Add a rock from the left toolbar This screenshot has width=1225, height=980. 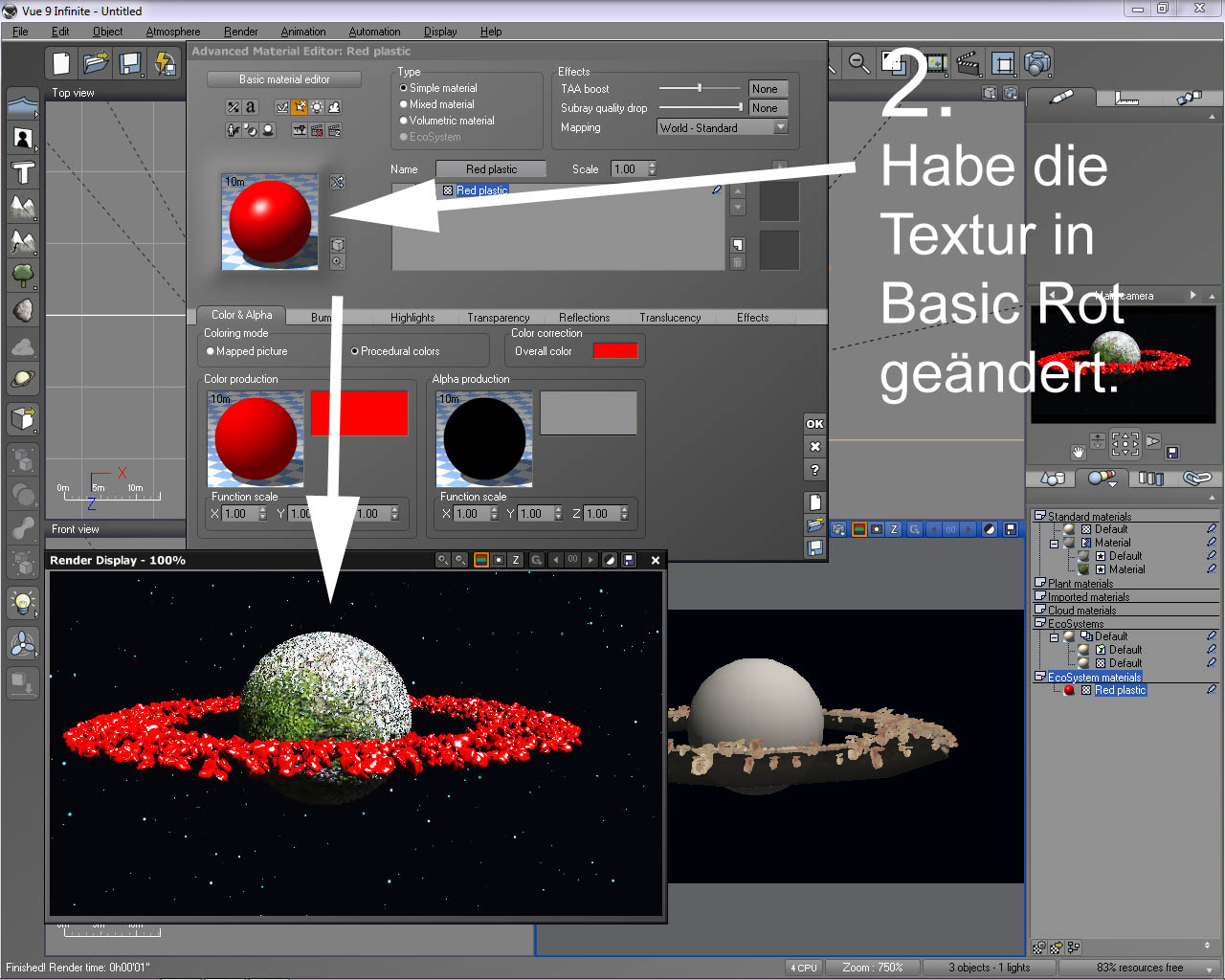click(x=23, y=311)
